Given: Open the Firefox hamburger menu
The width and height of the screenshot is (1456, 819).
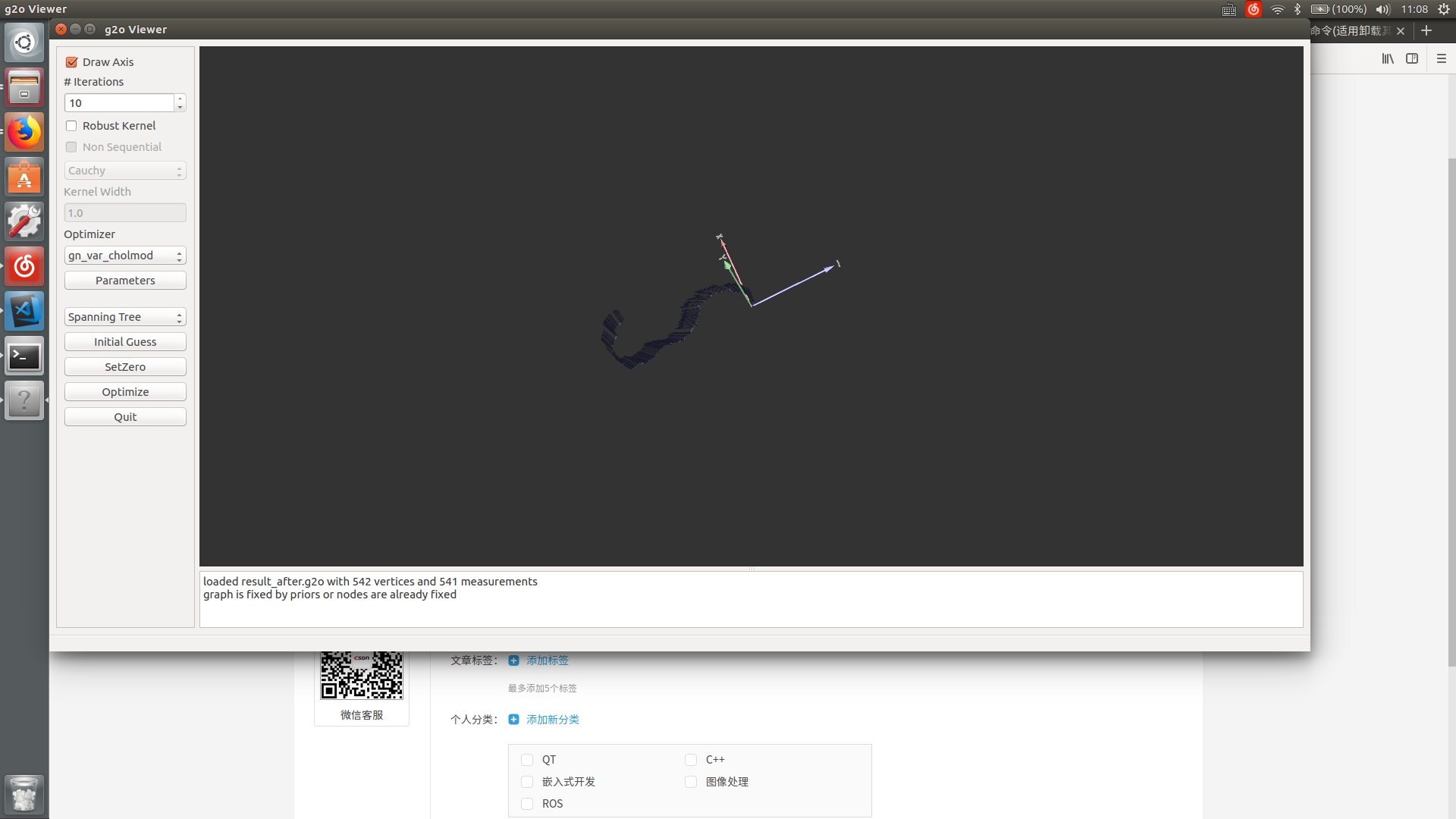Looking at the screenshot, I should [x=1442, y=58].
